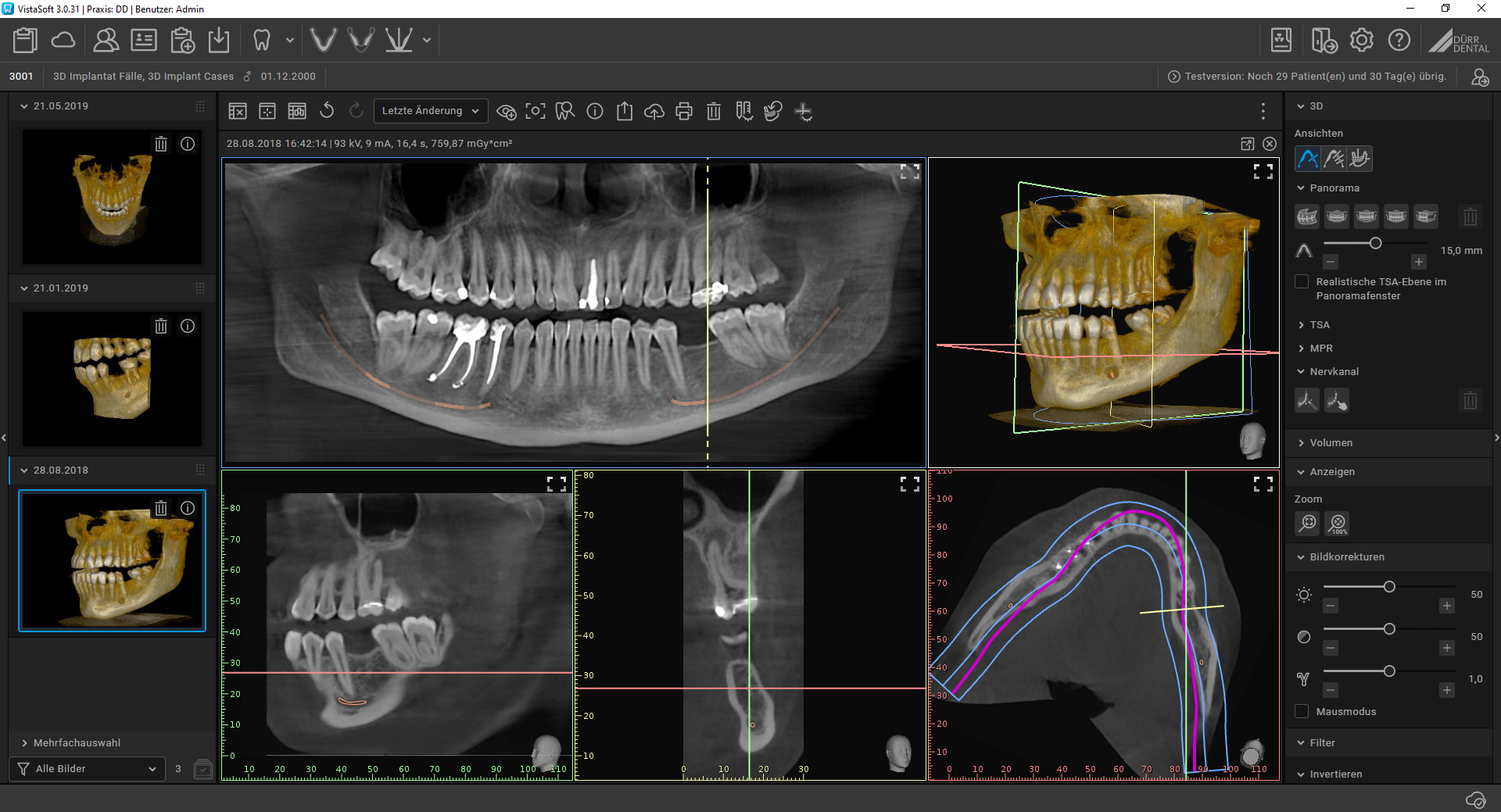Adjust the panorama thickness slider handle
This screenshot has width=1501, height=812.
(1375, 243)
